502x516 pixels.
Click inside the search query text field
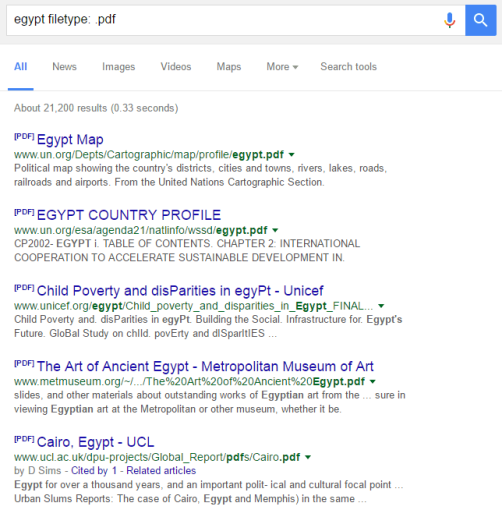pyautogui.click(x=223, y=20)
